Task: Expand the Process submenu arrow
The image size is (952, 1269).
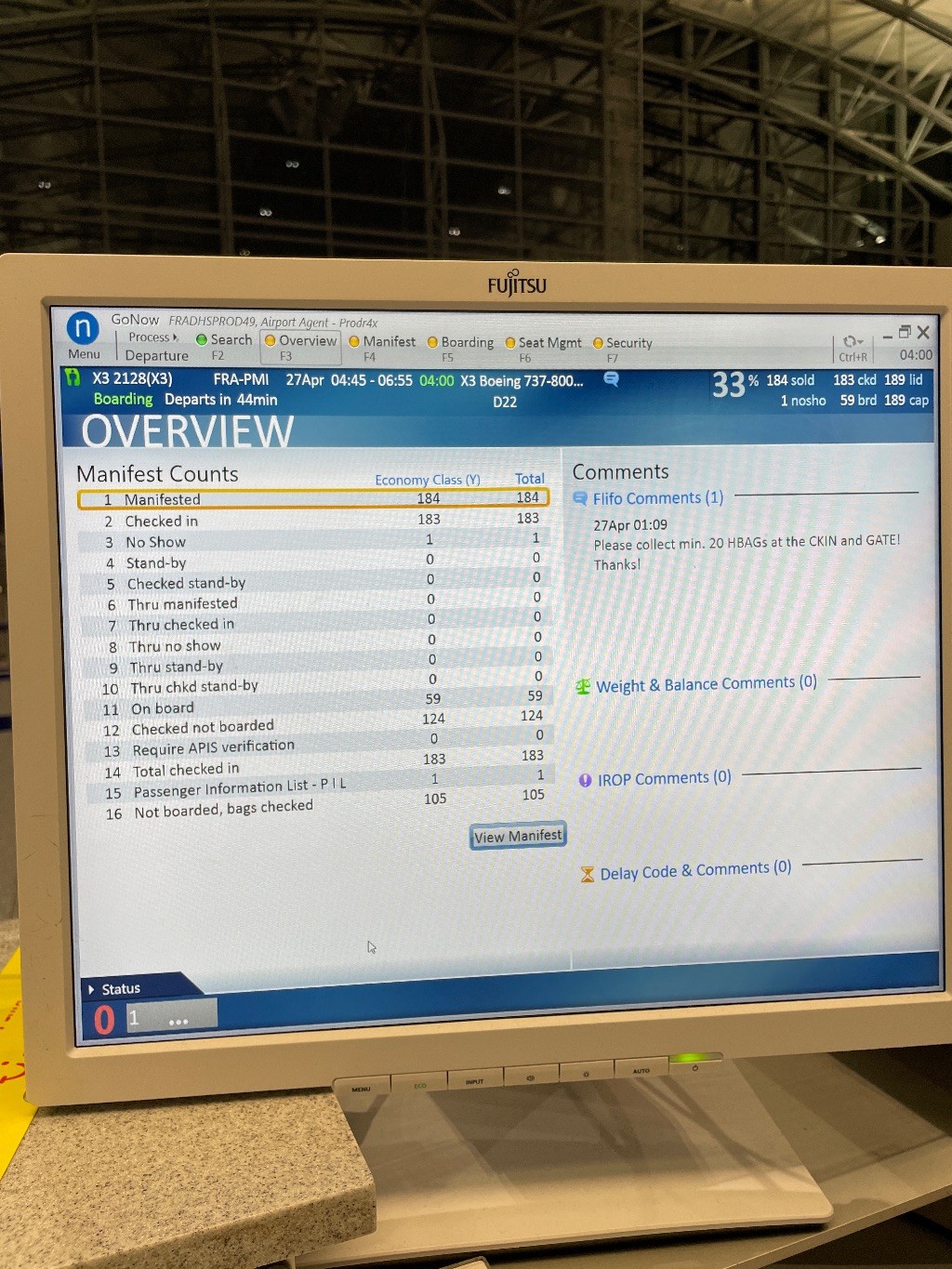Action: coord(176,337)
